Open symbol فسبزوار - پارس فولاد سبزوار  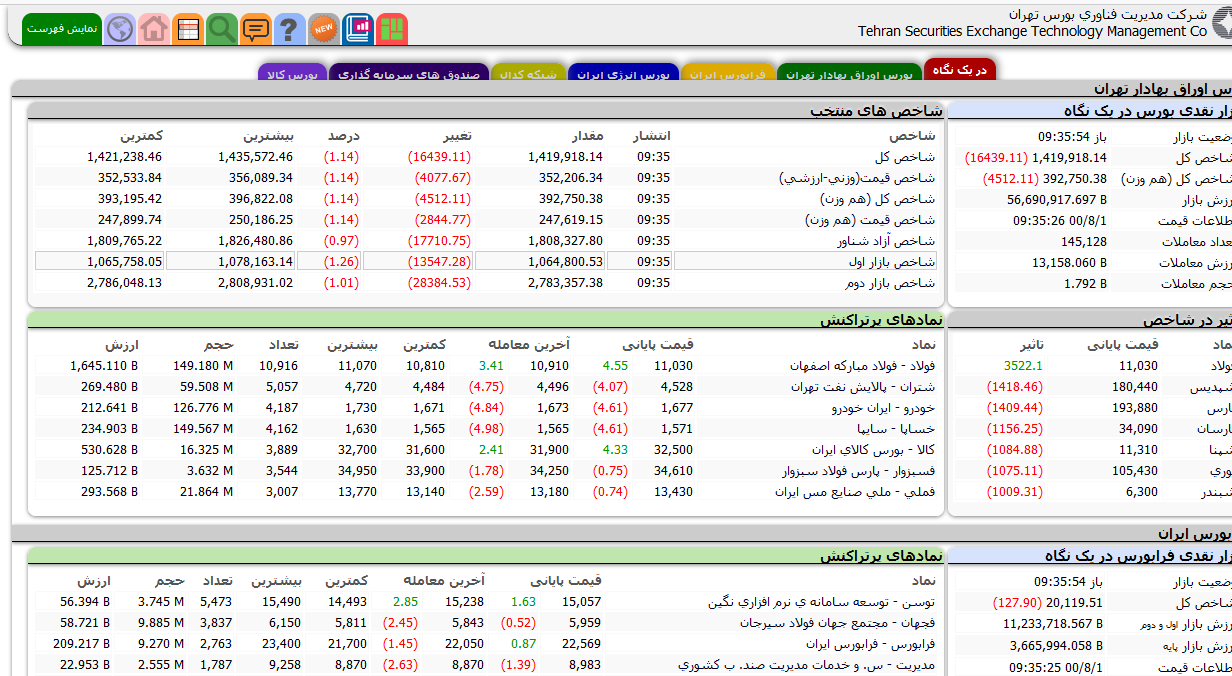[858, 471]
